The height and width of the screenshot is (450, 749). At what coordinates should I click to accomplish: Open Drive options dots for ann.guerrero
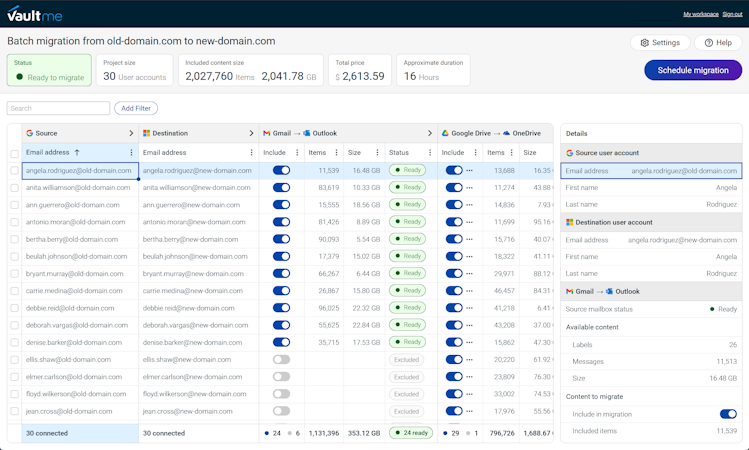(x=470, y=205)
